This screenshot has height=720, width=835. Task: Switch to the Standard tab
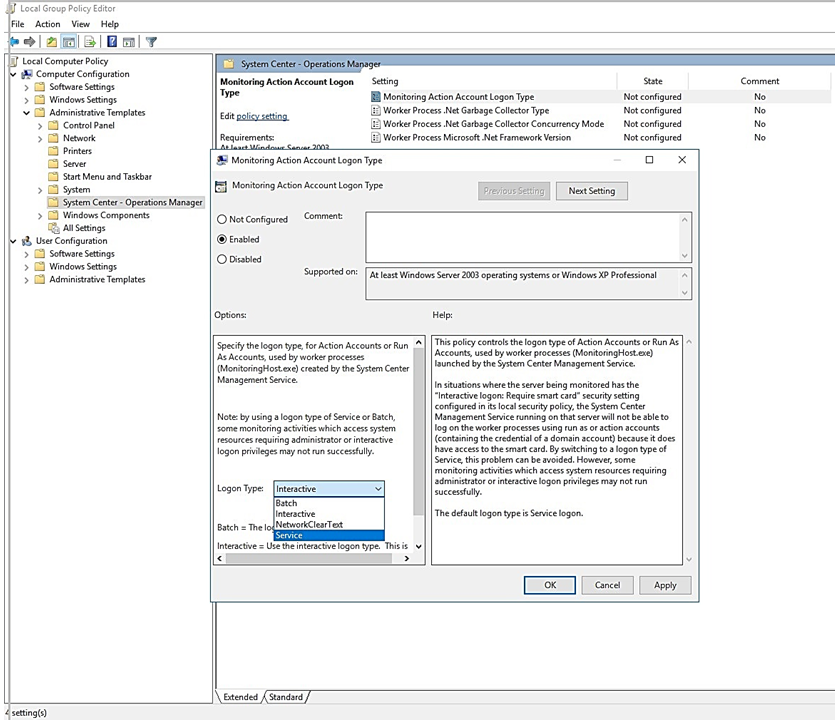(x=286, y=696)
